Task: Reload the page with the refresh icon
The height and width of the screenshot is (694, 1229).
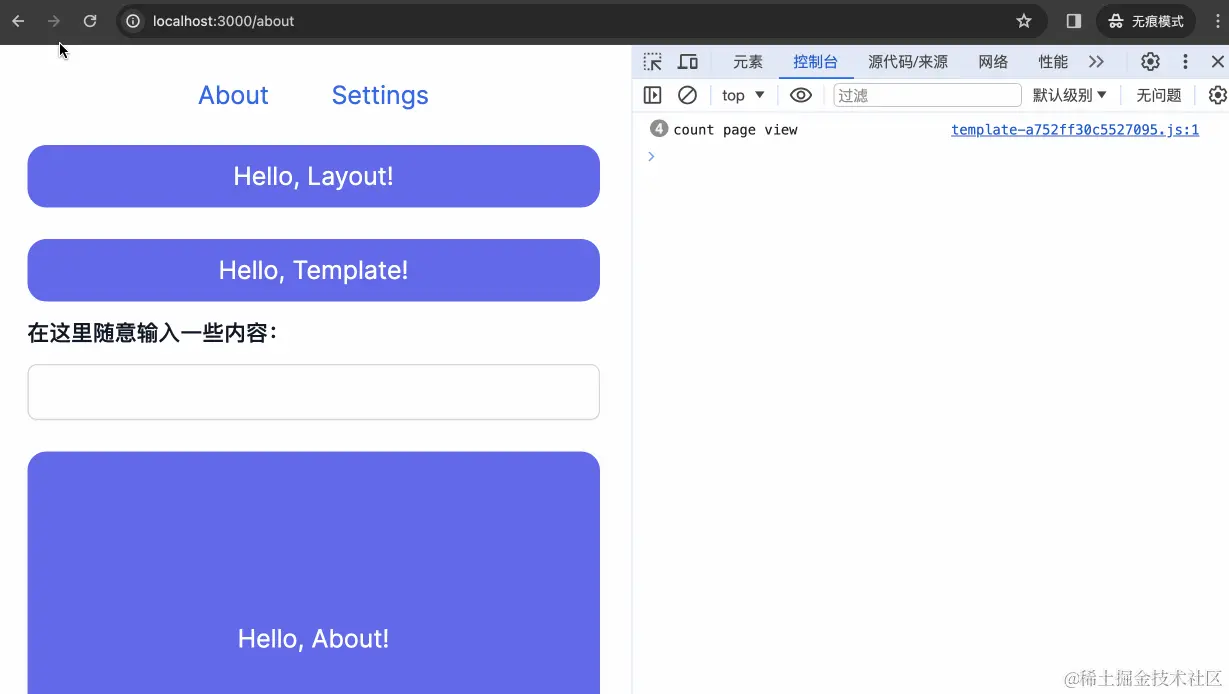Action: click(x=90, y=21)
